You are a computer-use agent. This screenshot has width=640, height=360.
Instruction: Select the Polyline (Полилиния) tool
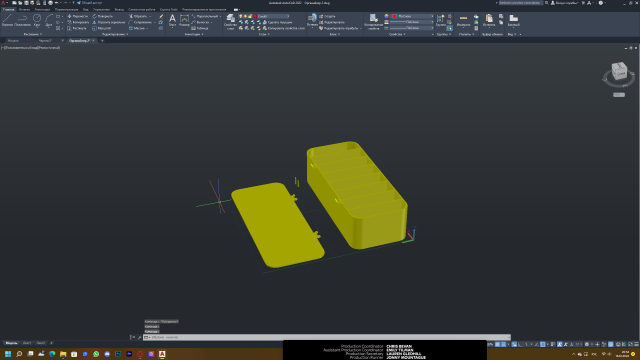(22, 20)
